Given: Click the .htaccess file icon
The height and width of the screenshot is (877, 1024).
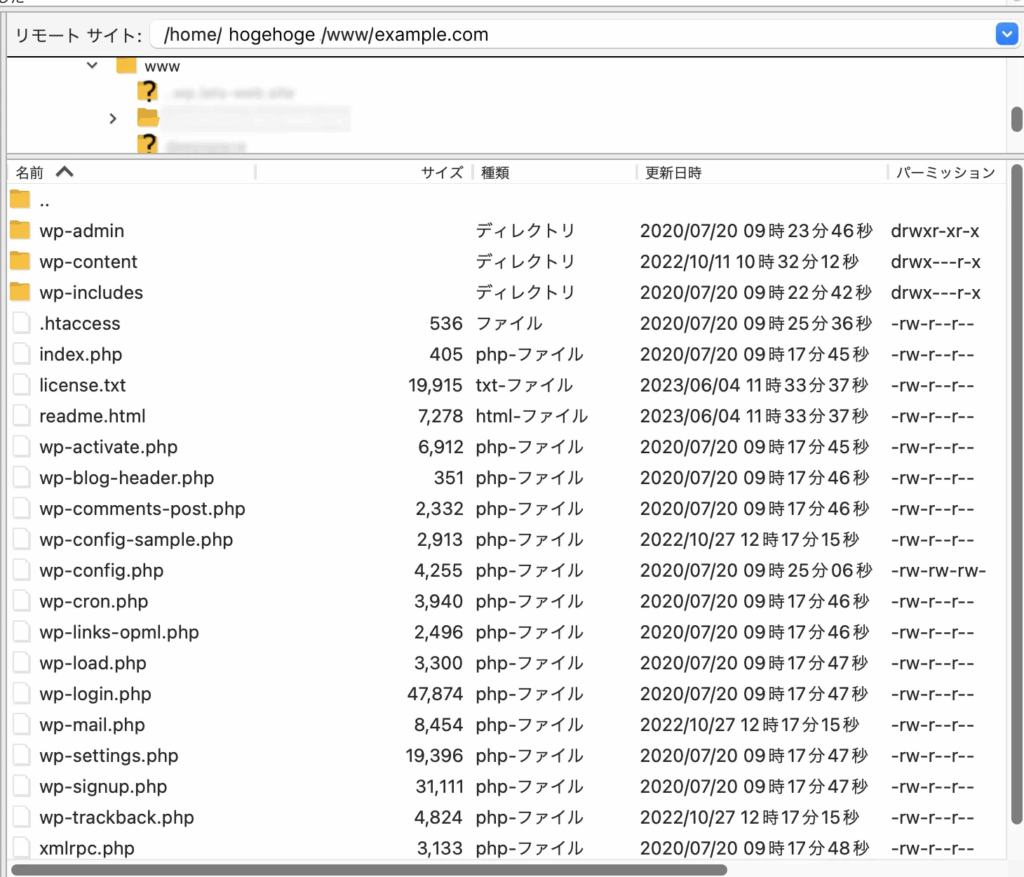Looking at the screenshot, I should pyautogui.click(x=22, y=323).
